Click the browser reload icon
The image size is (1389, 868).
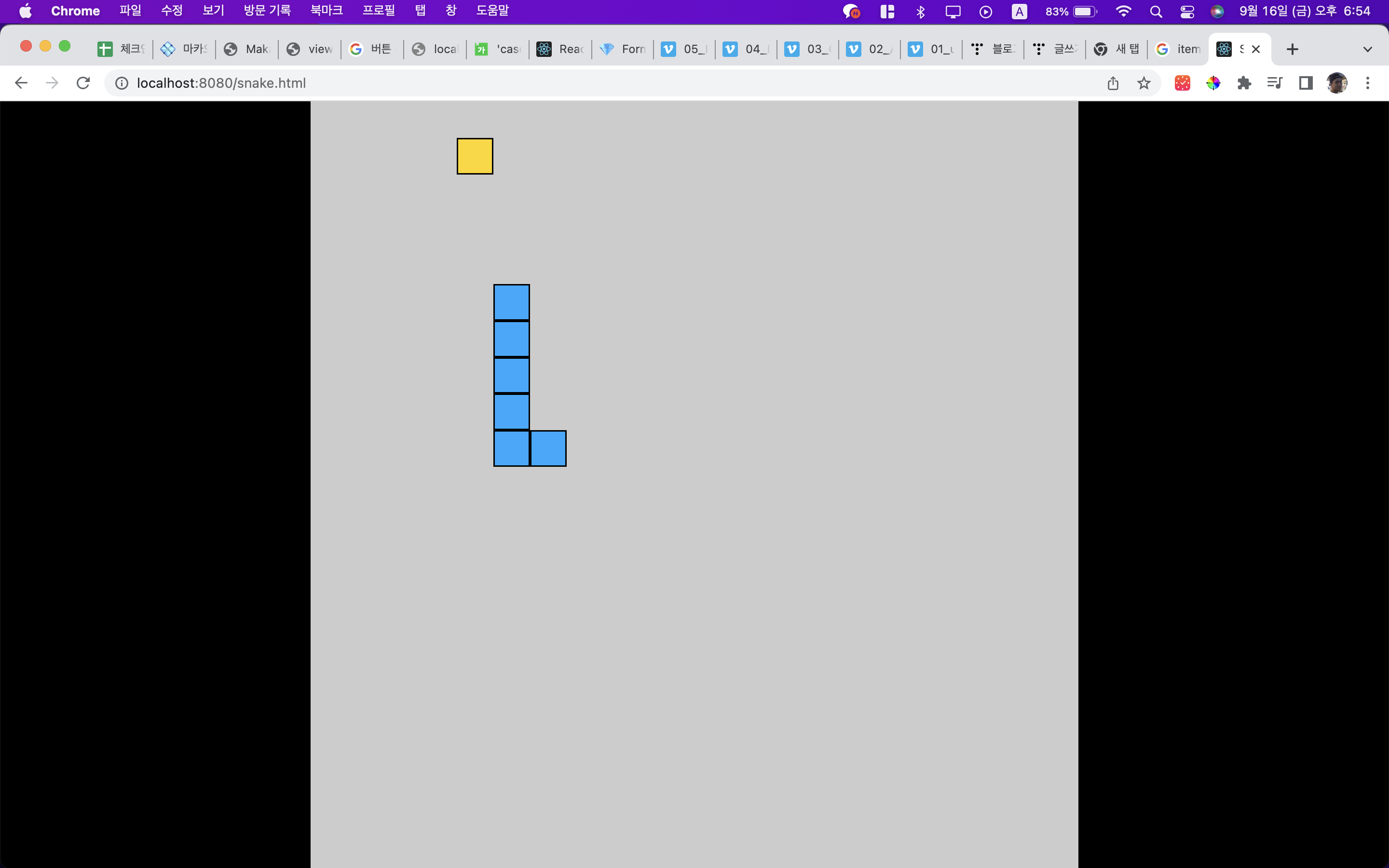coord(83,83)
